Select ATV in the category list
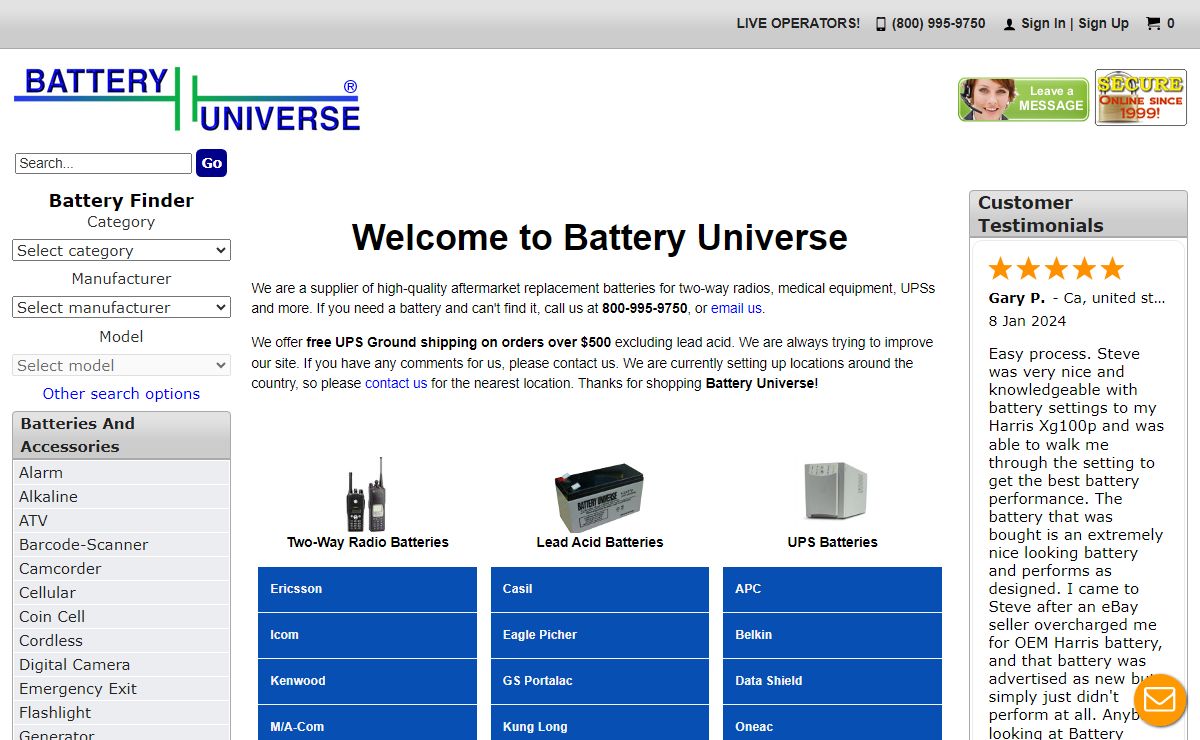 click(122, 520)
